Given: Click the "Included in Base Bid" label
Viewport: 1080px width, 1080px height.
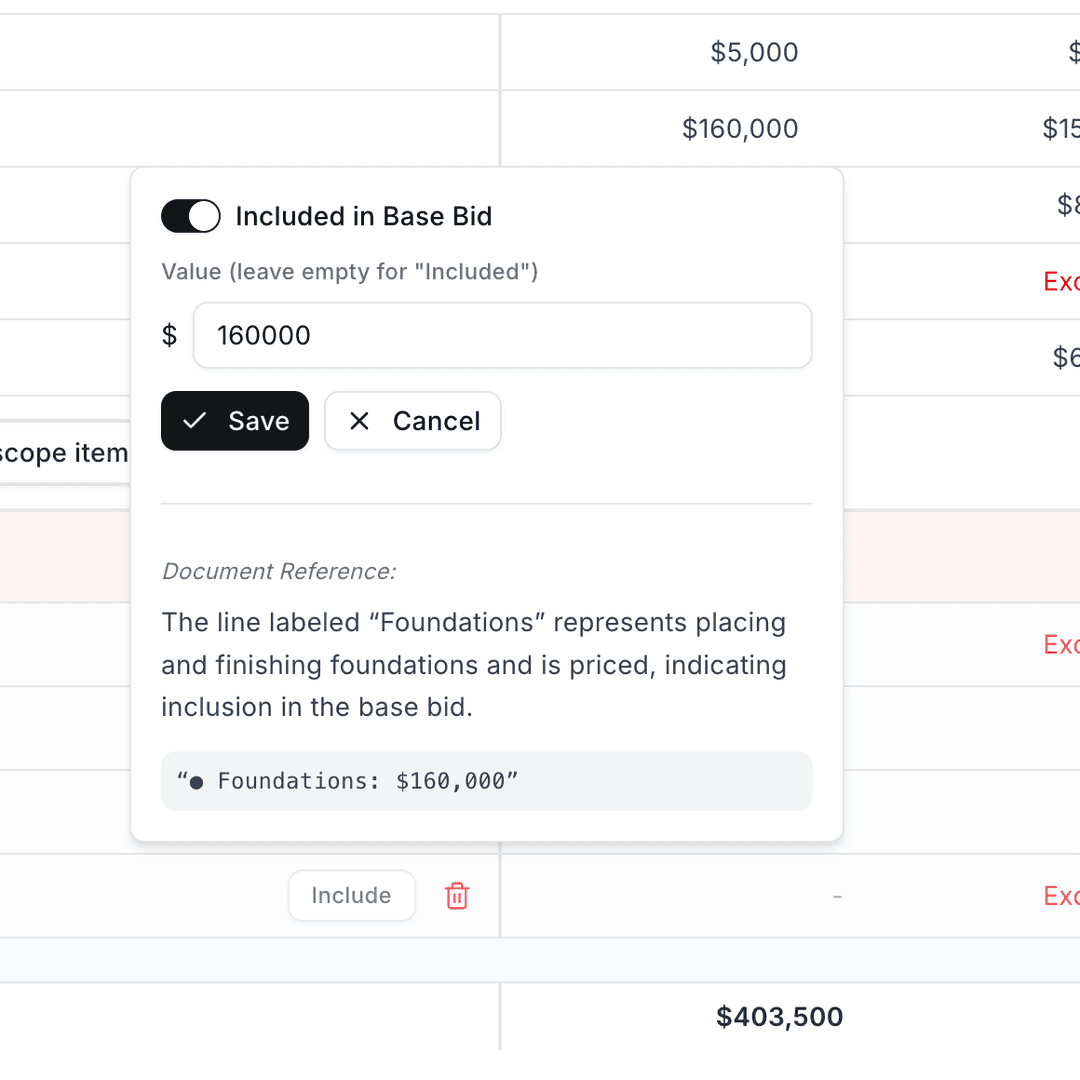Looking at the screenshot, I should [x=364, y=216].
